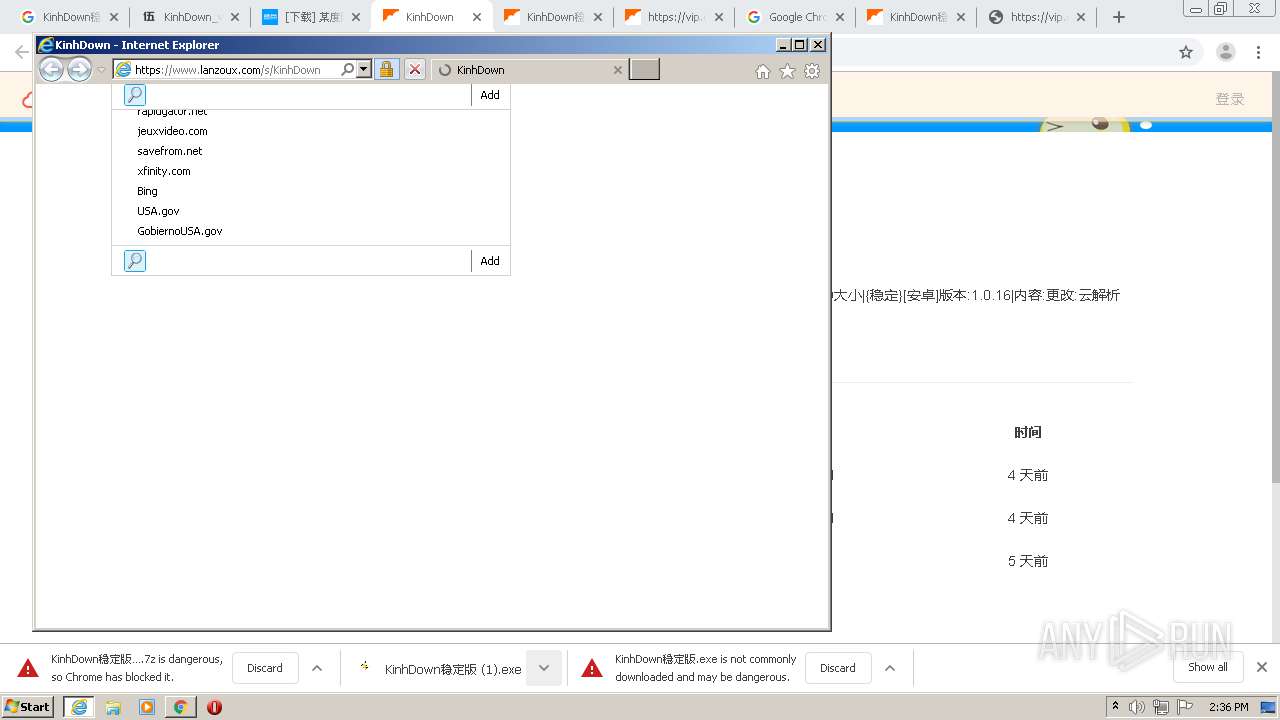Viewport: 1280px width, 720px height.
Task: Show hidden tray icons arrow
Action: tap(1115, 707)
